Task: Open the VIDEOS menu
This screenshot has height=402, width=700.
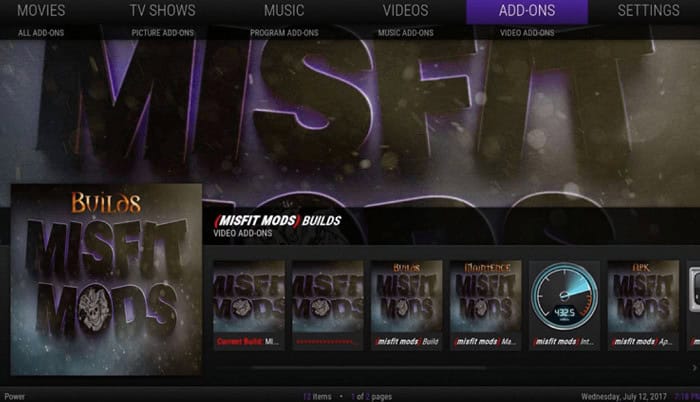Action: click(405, 10)
